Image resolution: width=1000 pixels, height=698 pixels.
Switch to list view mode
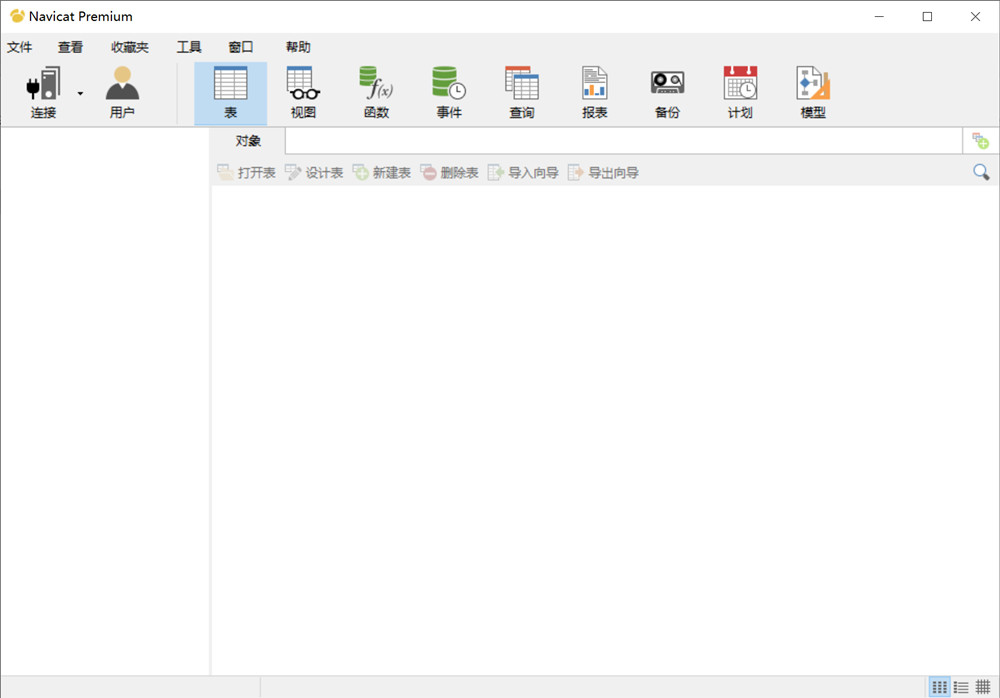(961, 687)
